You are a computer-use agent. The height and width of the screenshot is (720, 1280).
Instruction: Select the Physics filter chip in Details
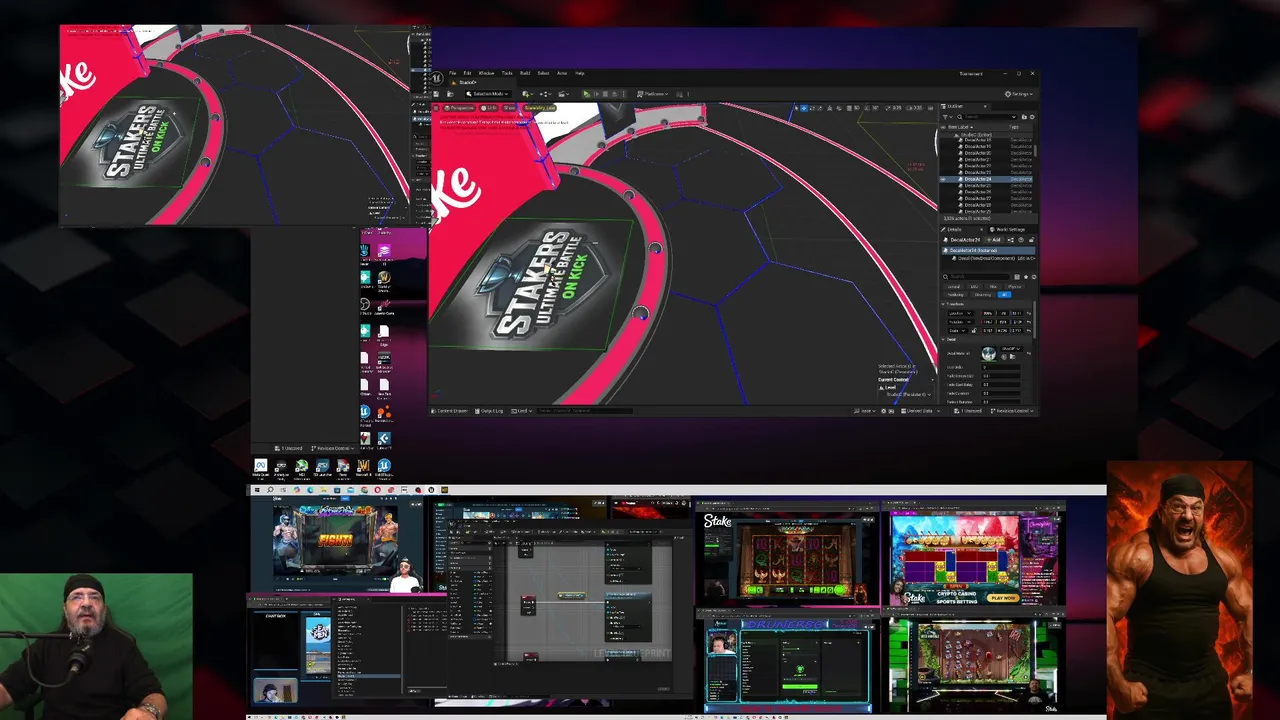pyautogui.click(x=1014, y=287)
